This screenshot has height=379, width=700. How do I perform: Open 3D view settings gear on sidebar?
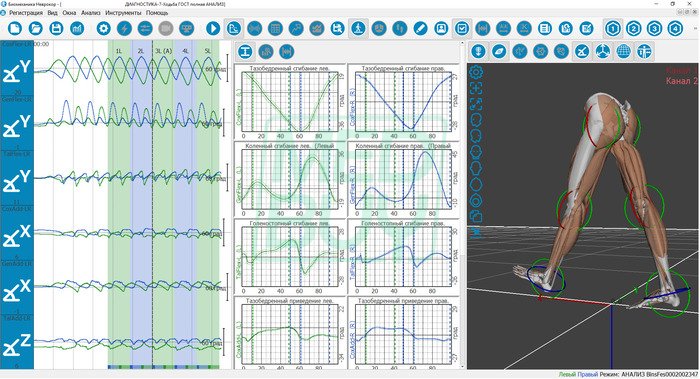[476, 72]
